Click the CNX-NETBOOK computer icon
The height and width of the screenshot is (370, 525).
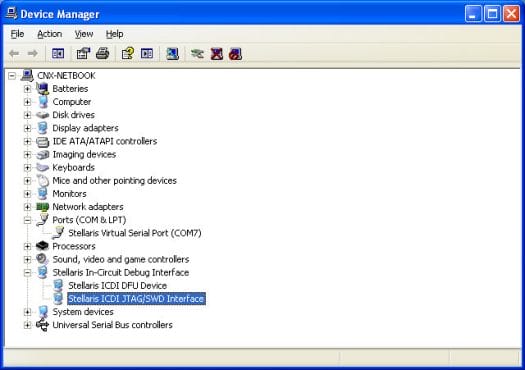(x=27, y=75)
